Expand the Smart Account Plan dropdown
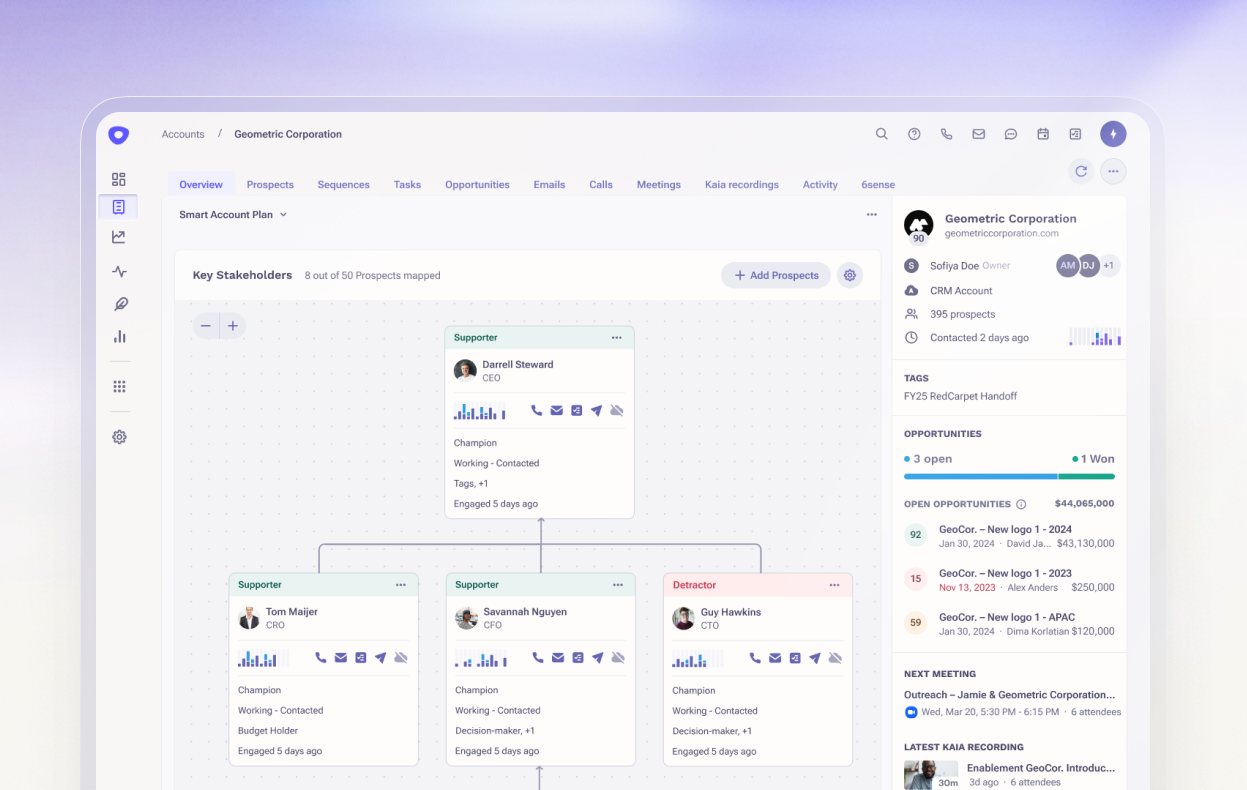1247x790 pixels. [233, 214]
